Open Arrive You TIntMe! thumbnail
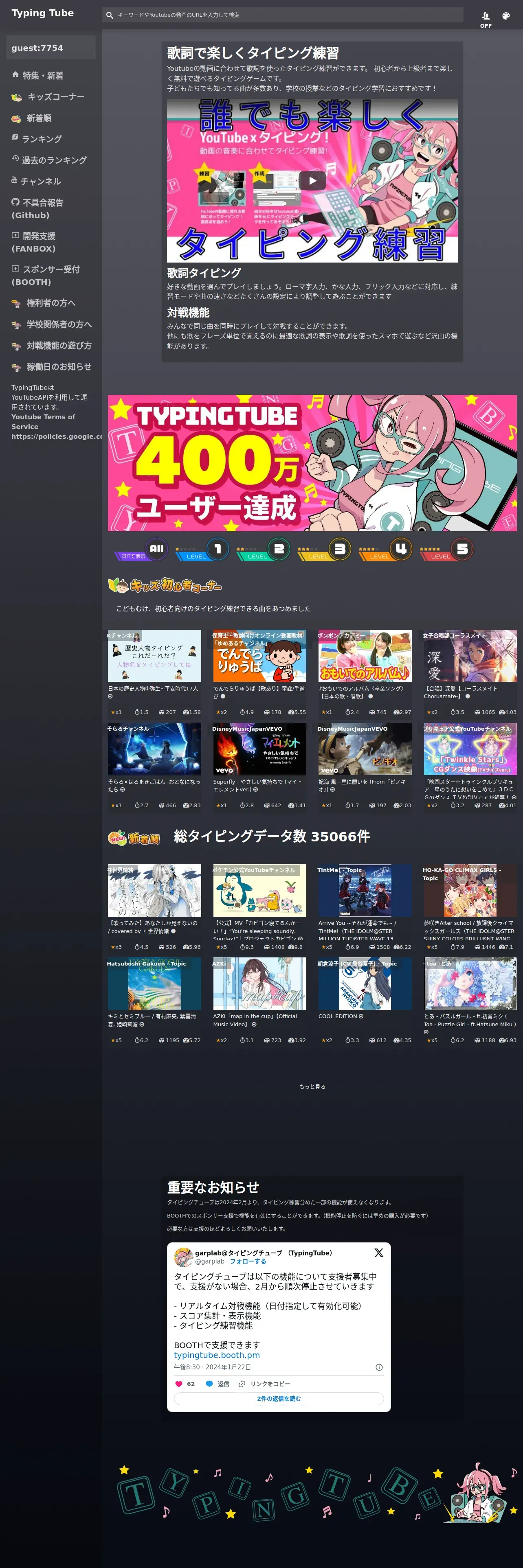Image resolution: width=523 pixels, height=1568 pixels. click(x=365, y=891)
